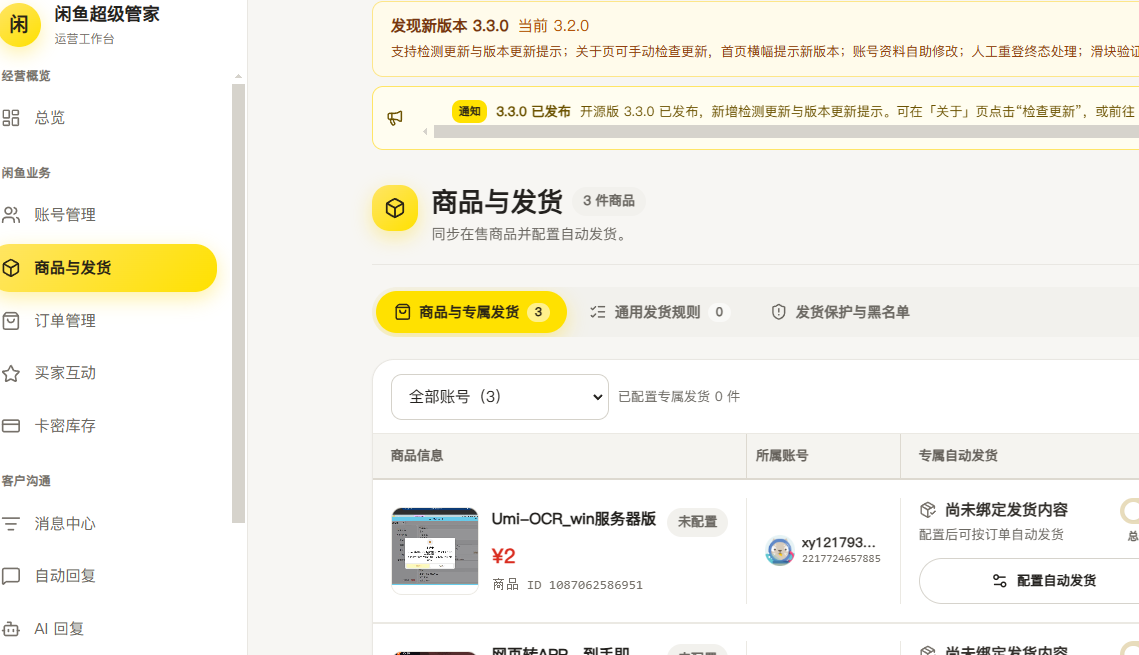Select 商品与发货 sidebar item
Viewport: 1139px width, 655px height.
[108, 268]
